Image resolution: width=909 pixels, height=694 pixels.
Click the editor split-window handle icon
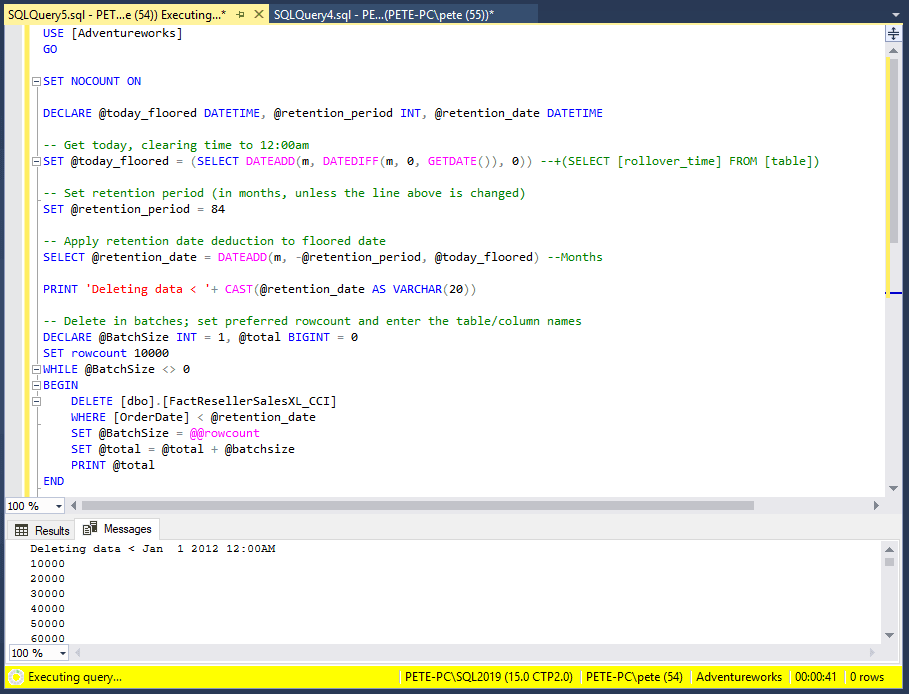point(893,33)
